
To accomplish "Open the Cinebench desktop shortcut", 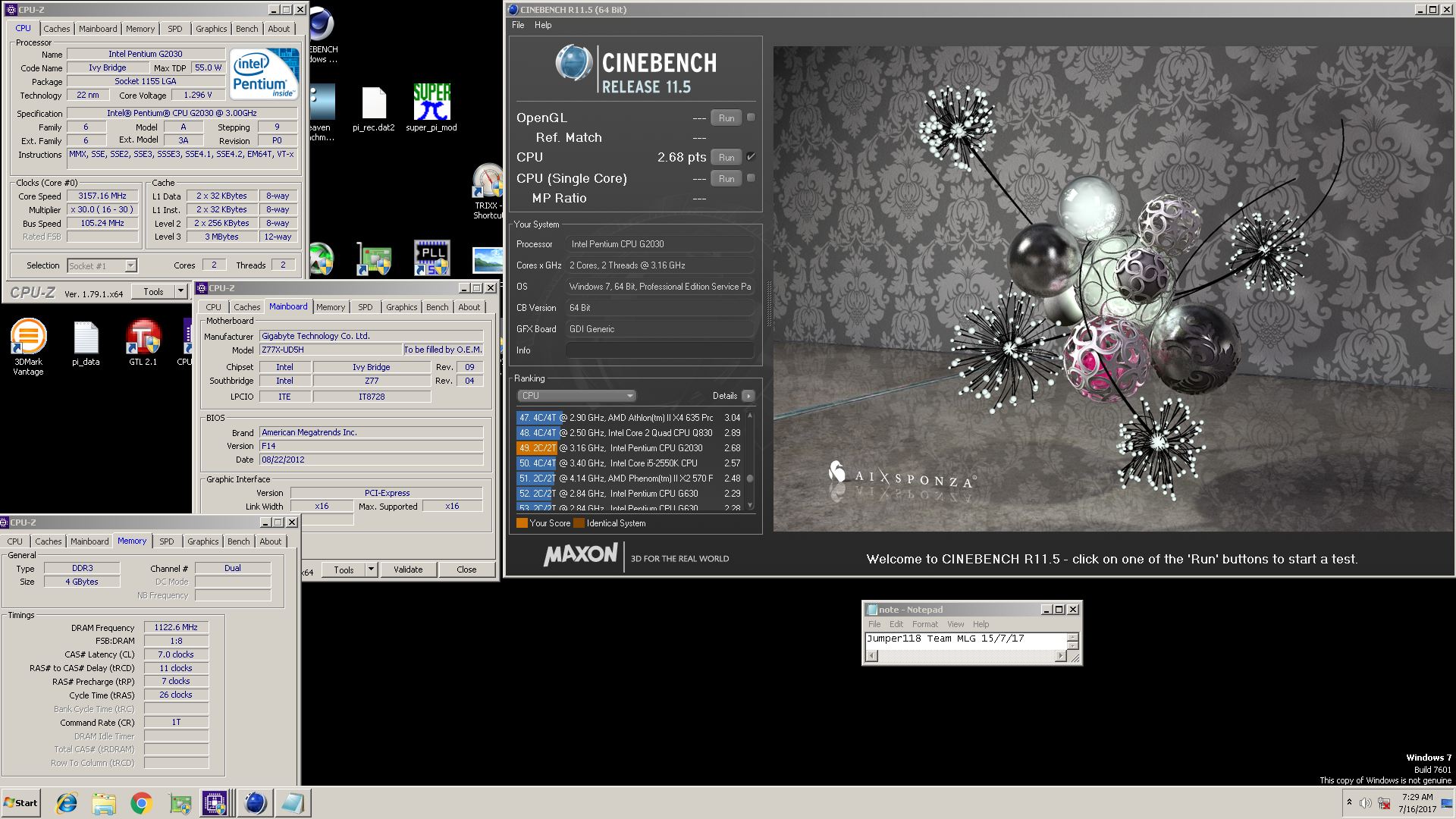I will click(x=322, y=34).
